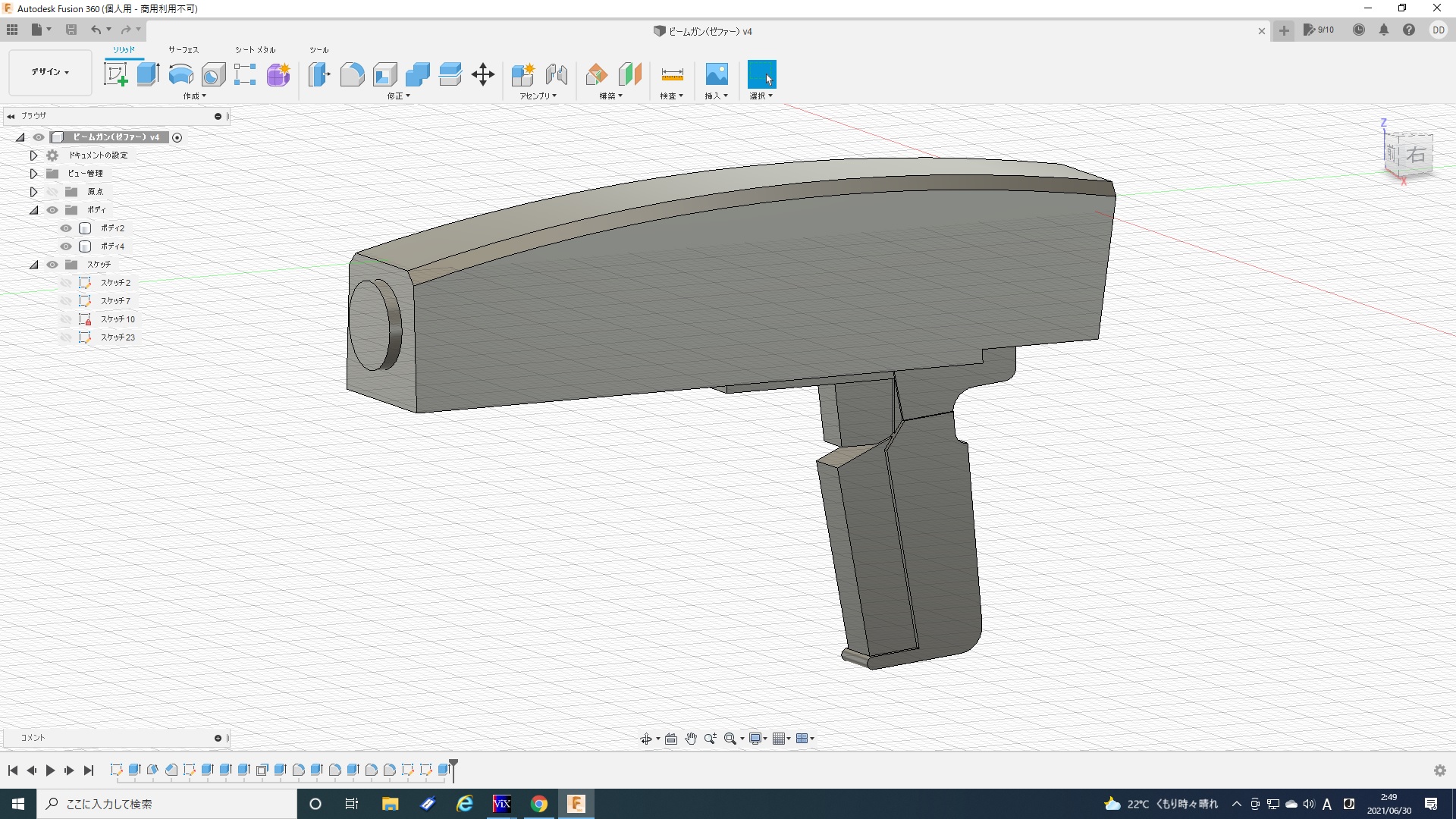
Task: Click the Create Sketch tool icon
Action: click(115, 74)
